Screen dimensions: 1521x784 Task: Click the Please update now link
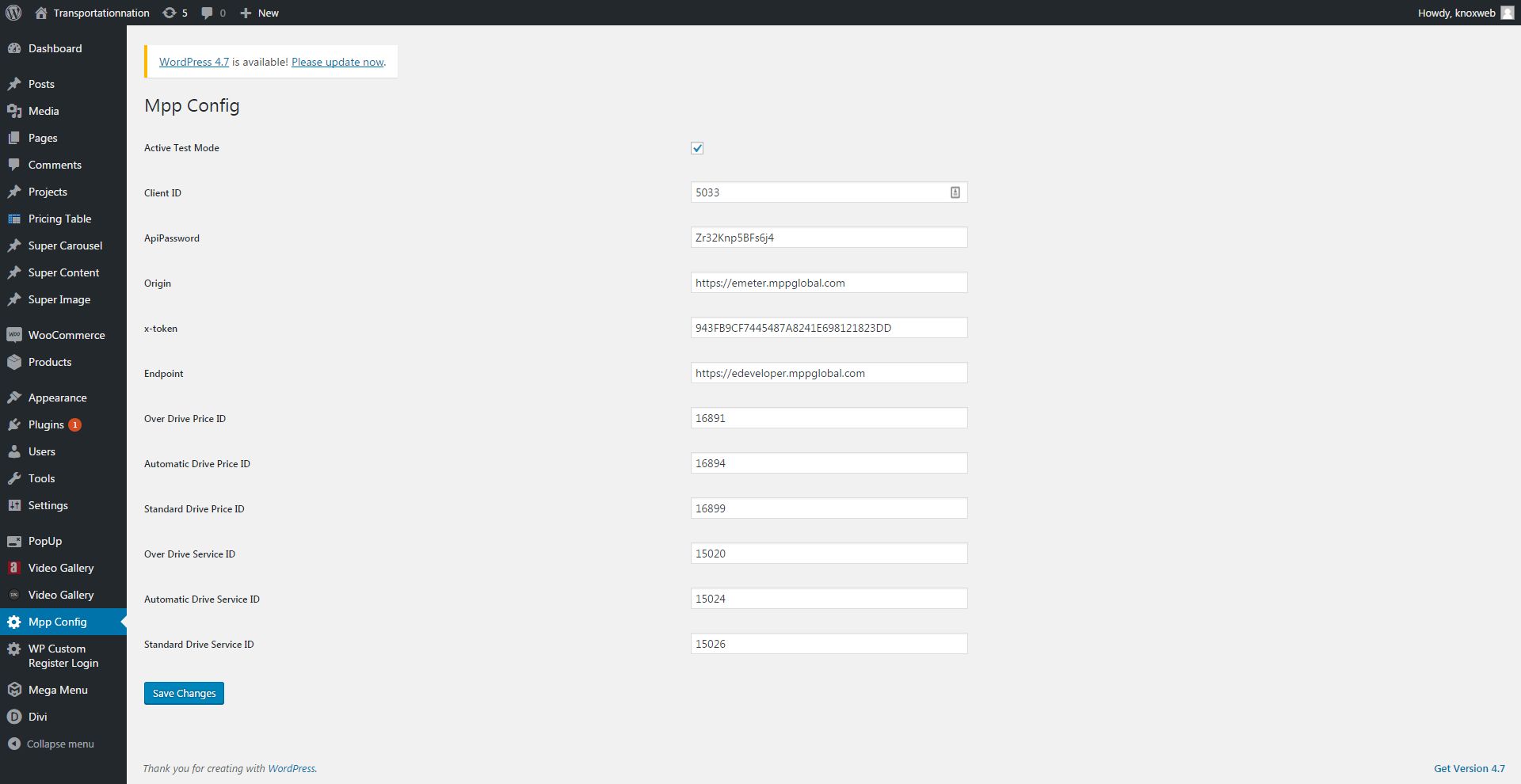pyautogui.click(x=337, y=62)
